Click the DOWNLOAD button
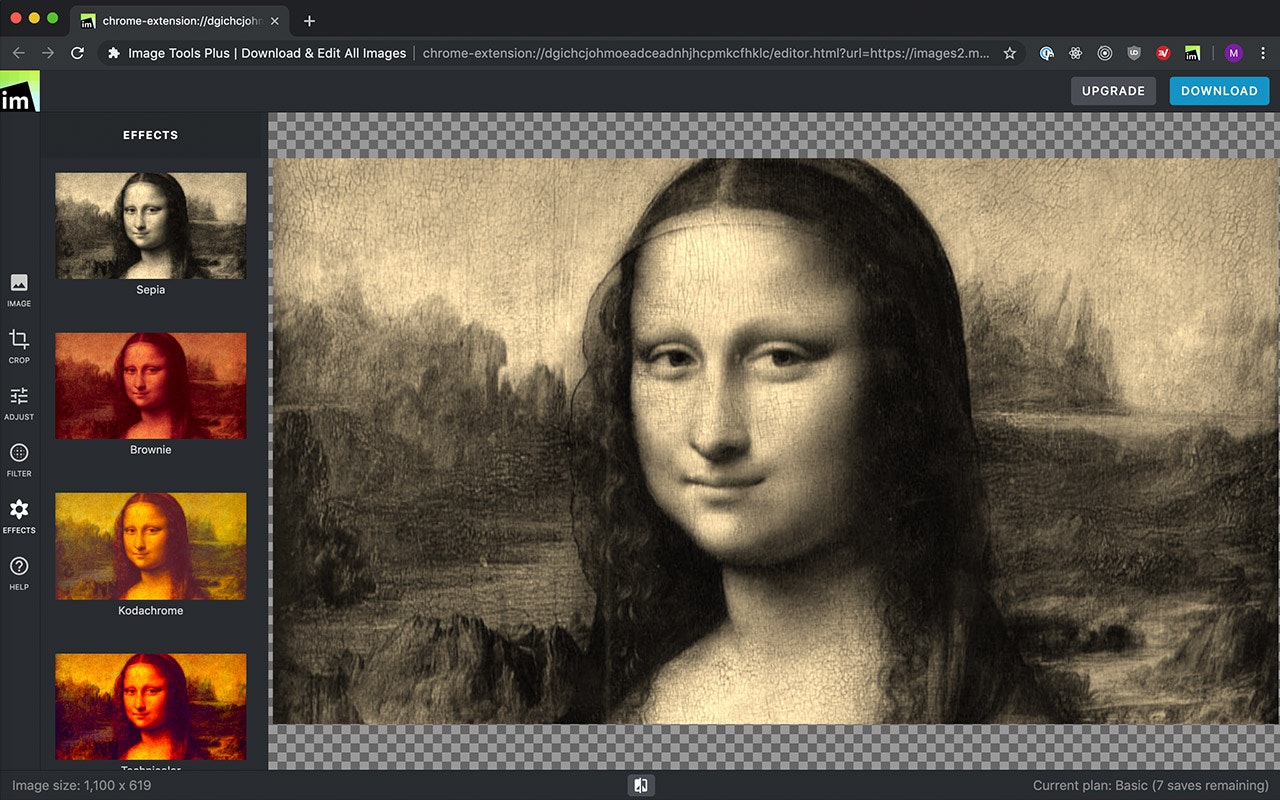 tap(1219, 91)
